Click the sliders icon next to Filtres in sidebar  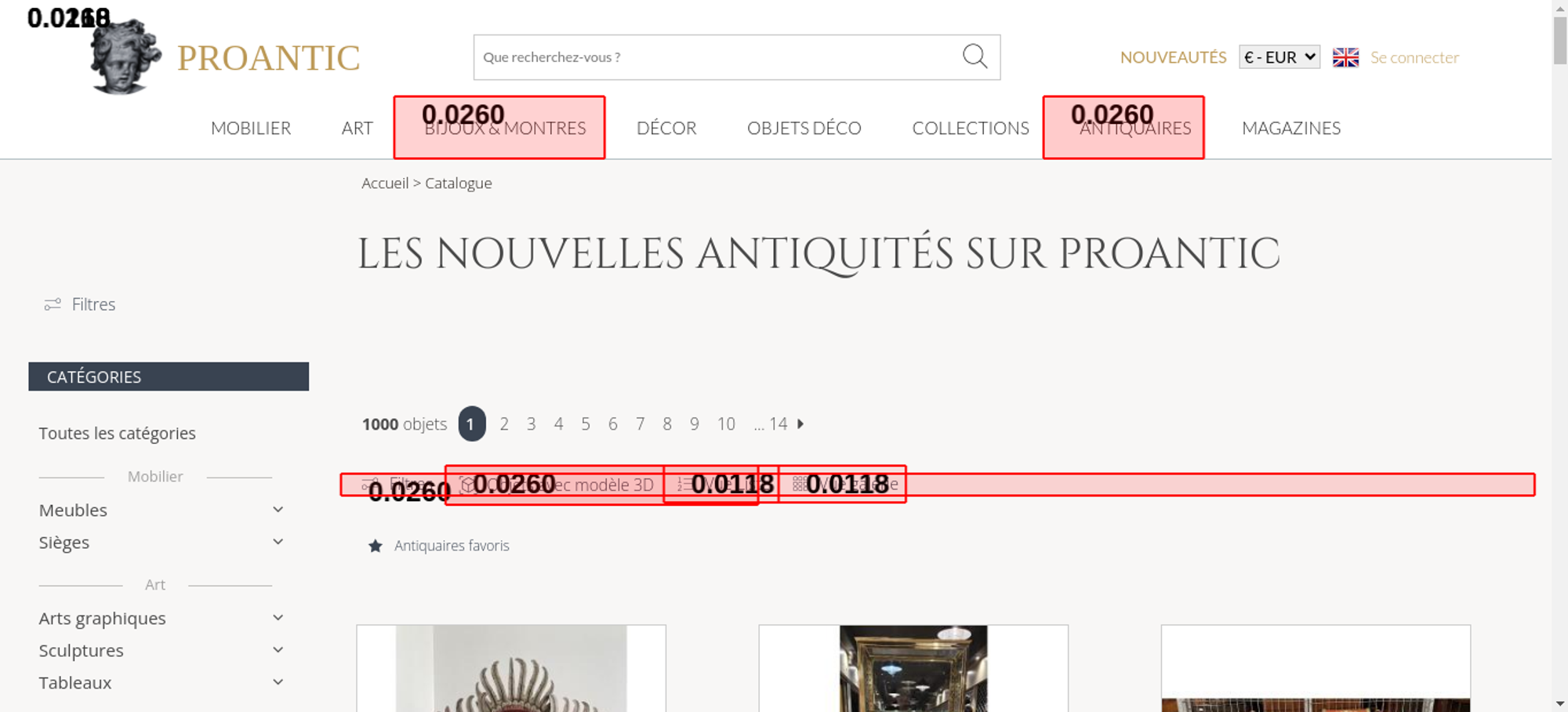53,304
